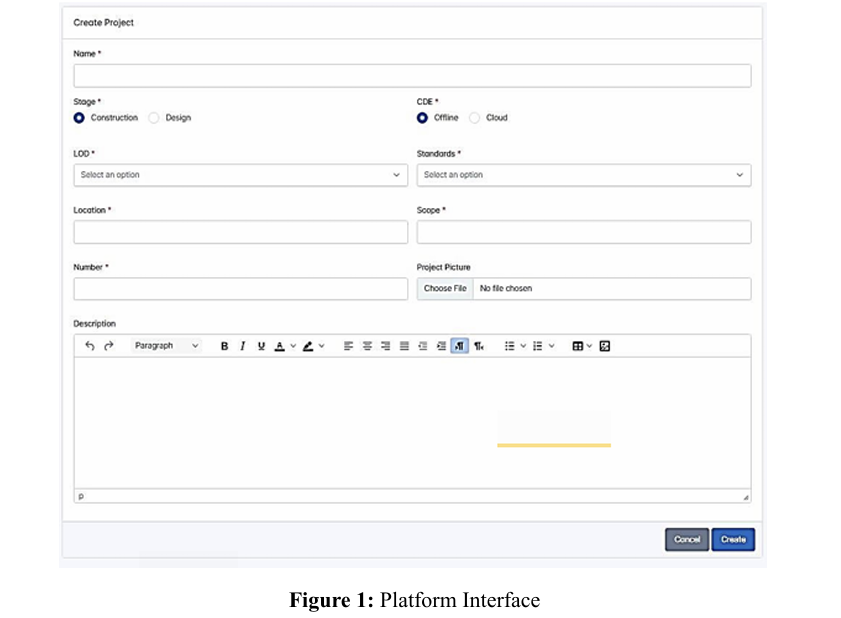The height and width of the screenshot is (618, 841).
Task: Click the Cancel button
Action: 687,540
